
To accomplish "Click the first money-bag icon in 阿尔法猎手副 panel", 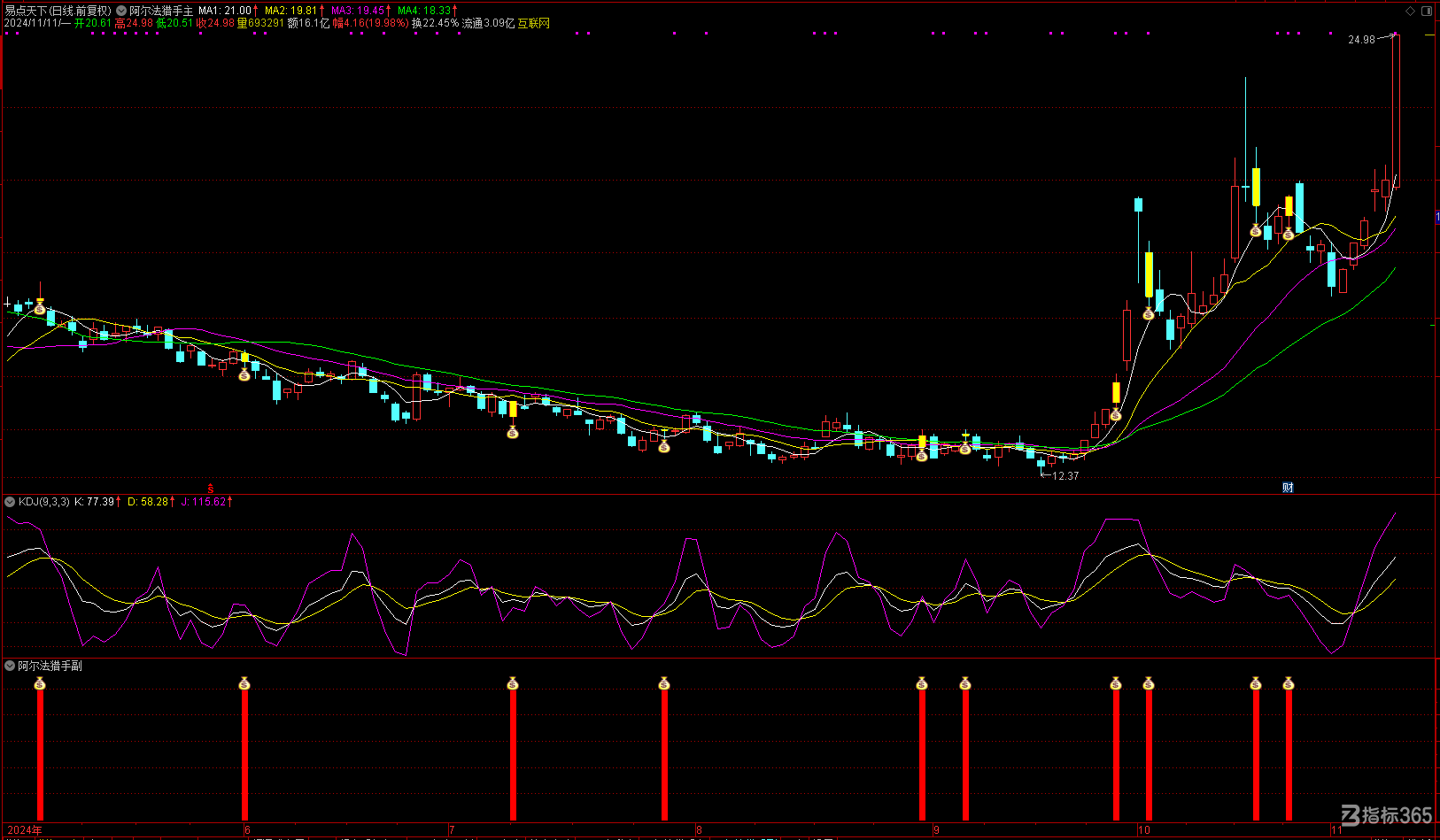I will (40, 683).
